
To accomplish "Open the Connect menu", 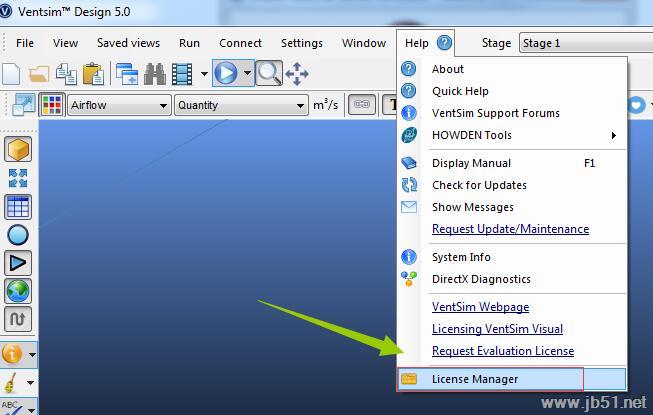I will [240, 43].
